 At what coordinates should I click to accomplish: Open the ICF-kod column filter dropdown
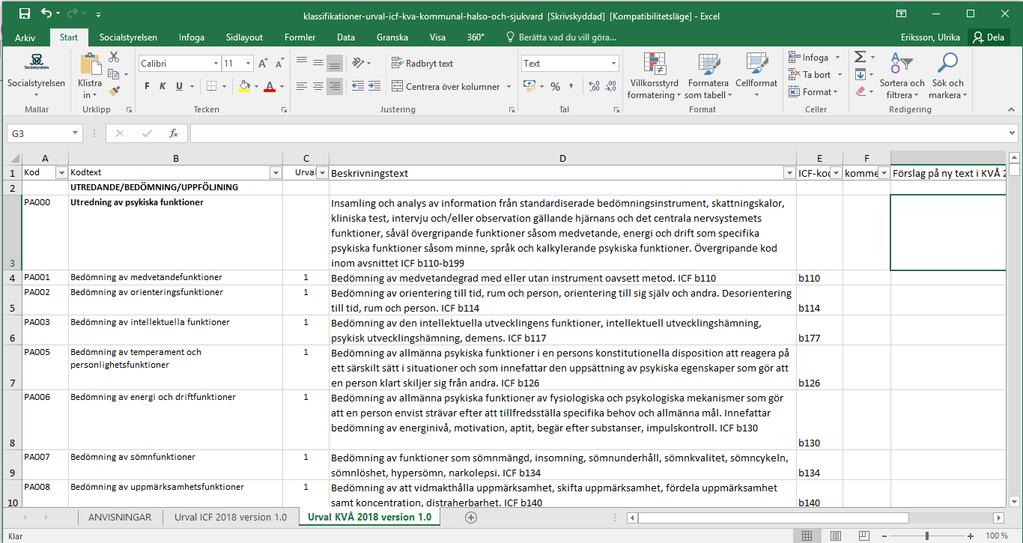point(836,173)
